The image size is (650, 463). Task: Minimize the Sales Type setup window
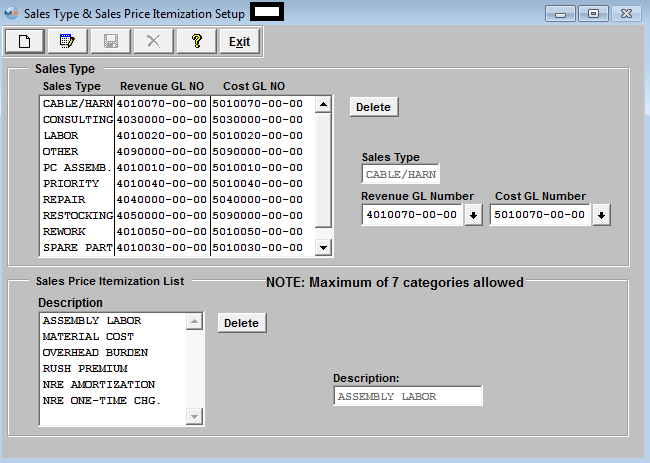[560, 14]
